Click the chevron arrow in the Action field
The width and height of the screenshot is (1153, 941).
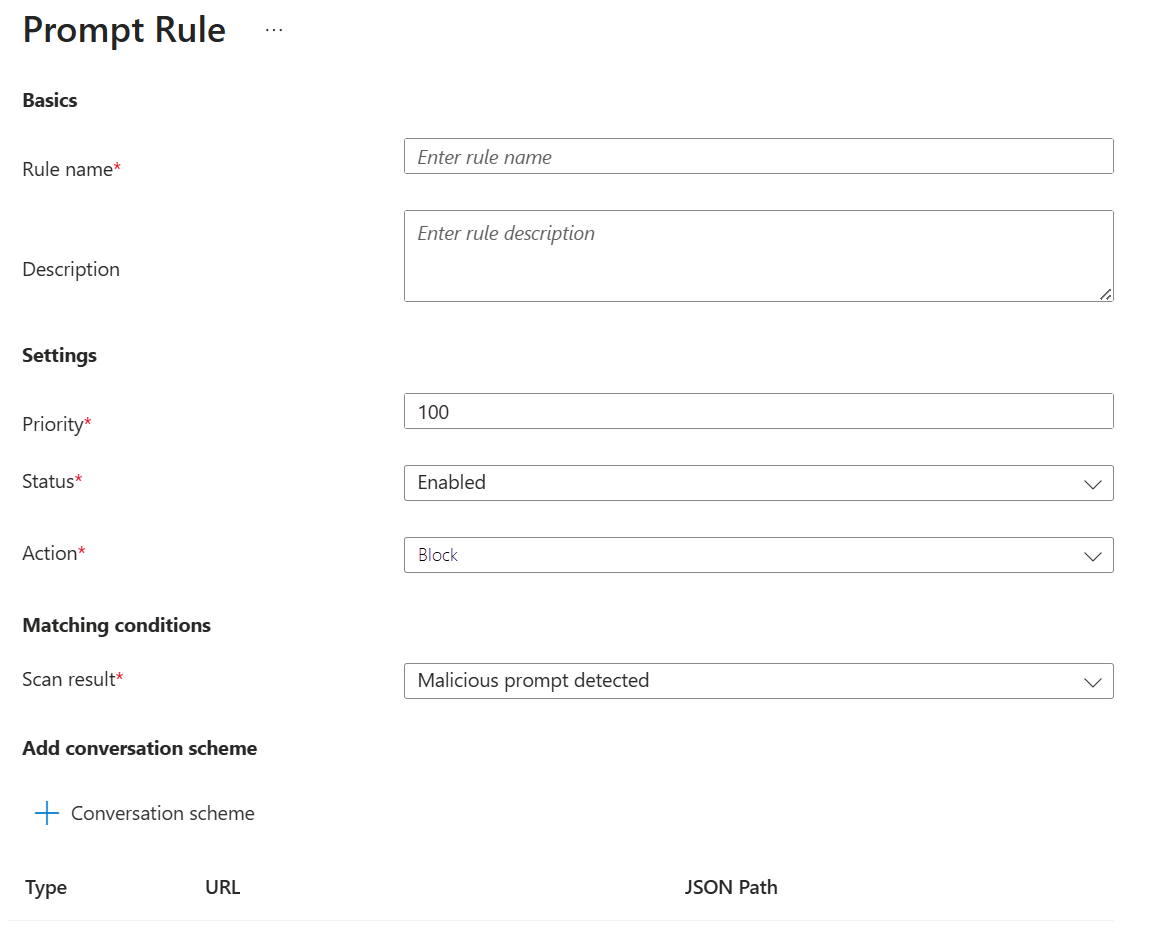tap(1093, 556)
